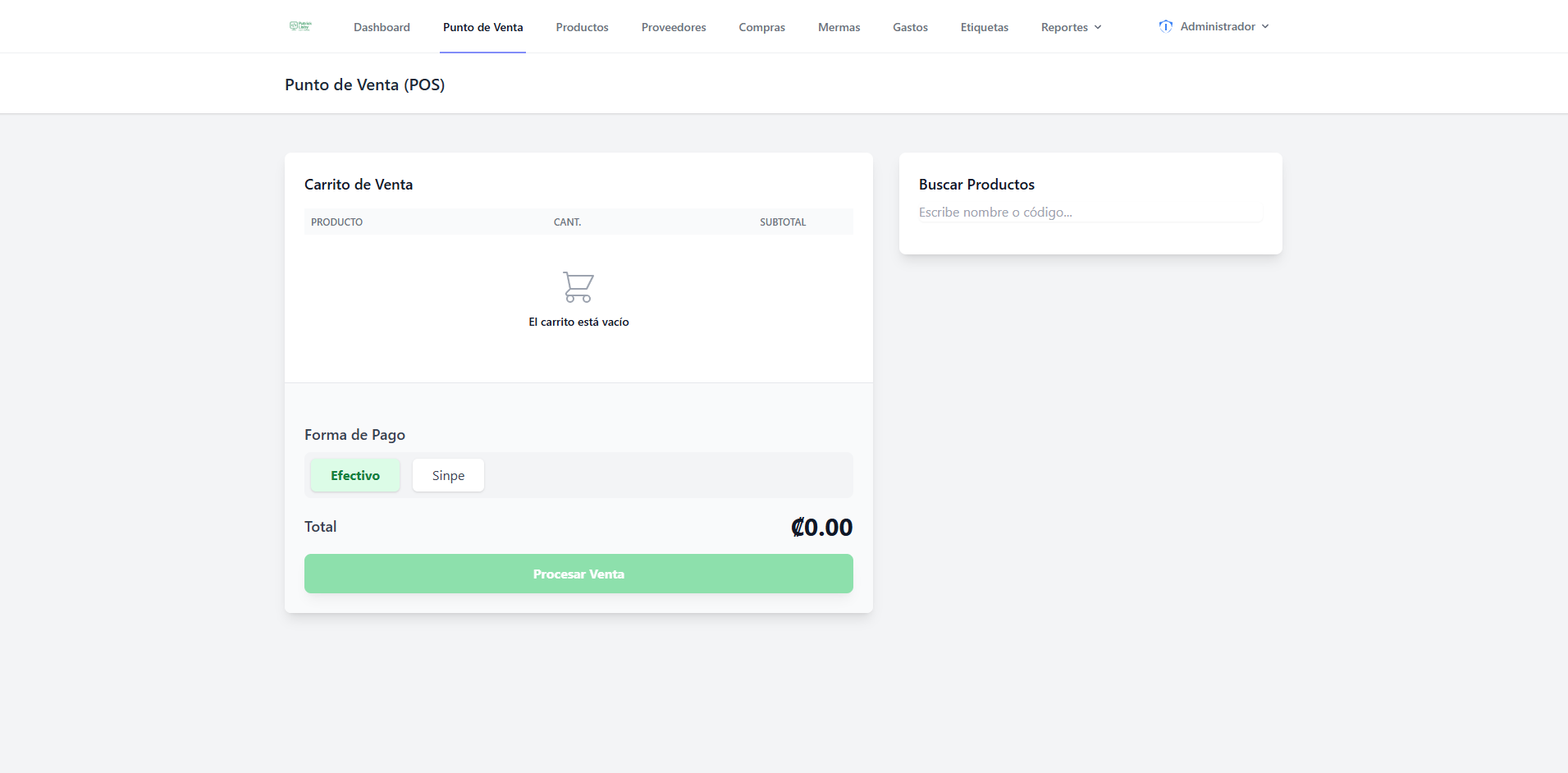The image size is (1568, 773).
Task: Click the Carrito de Venta heading
Action: pos(359,185)
